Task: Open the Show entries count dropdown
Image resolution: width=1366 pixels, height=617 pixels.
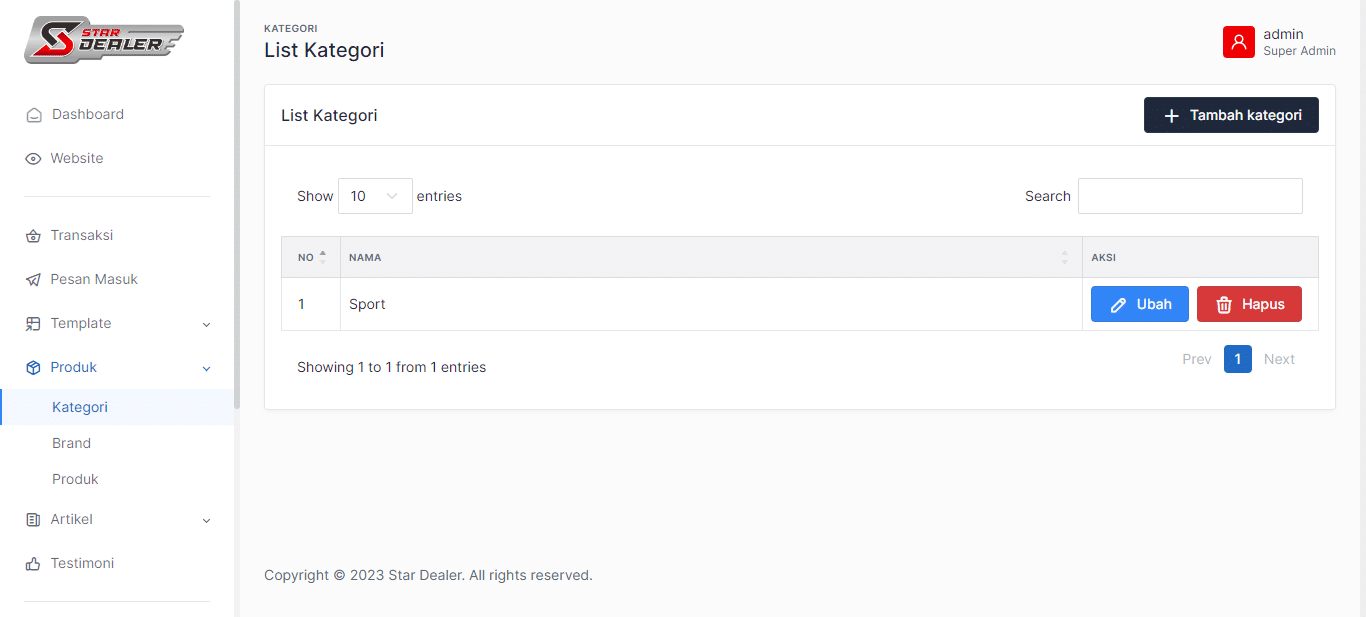Action: click(x=375, y=196)
